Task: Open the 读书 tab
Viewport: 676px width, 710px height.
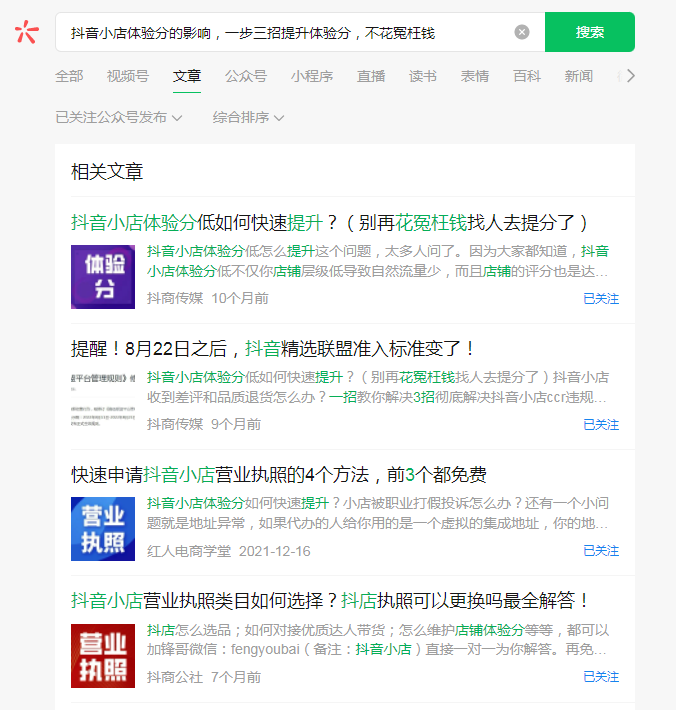Action: pos(423,76)
